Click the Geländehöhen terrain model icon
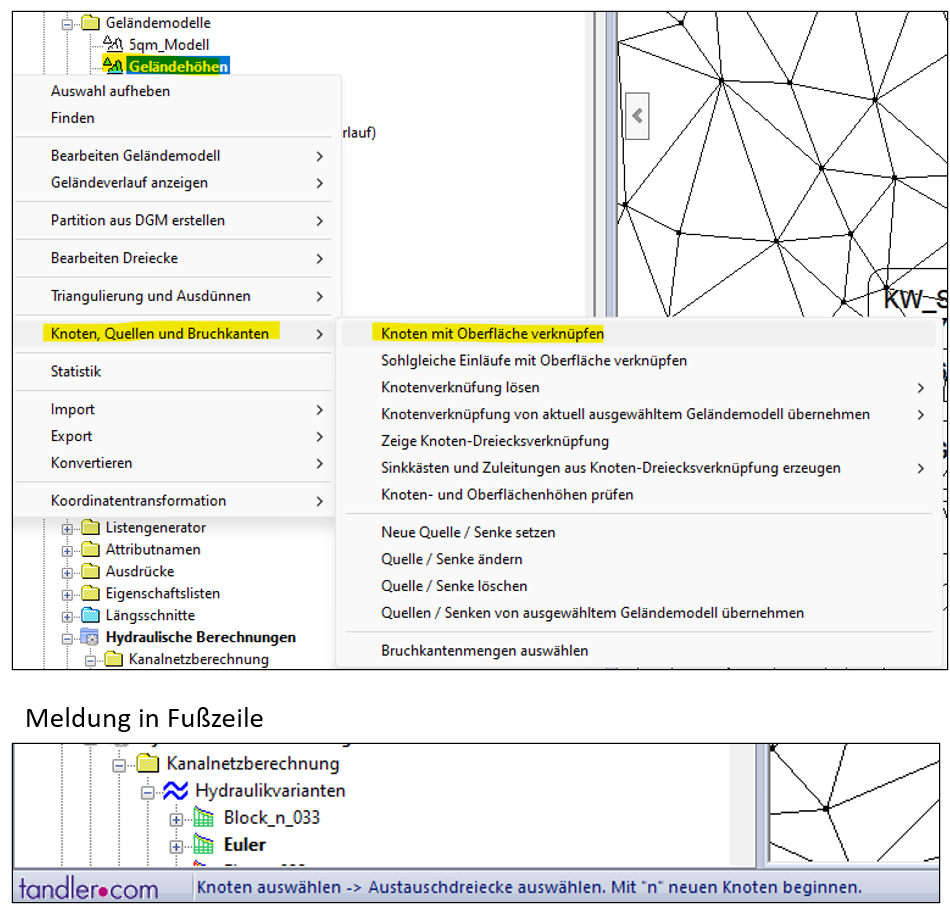This screenshot has height=909, width=950. (x=113, y=66)
